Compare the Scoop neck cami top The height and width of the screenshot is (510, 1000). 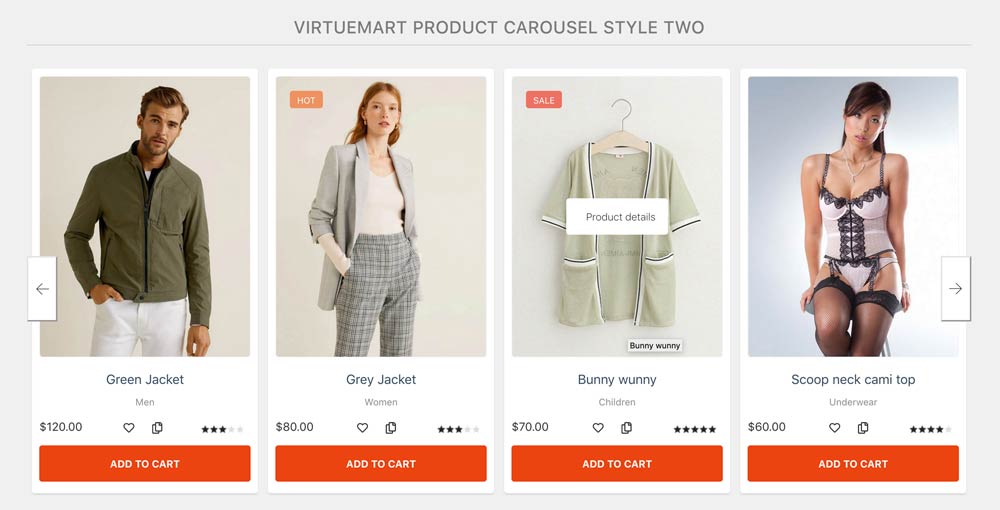(x=862, y=428)
